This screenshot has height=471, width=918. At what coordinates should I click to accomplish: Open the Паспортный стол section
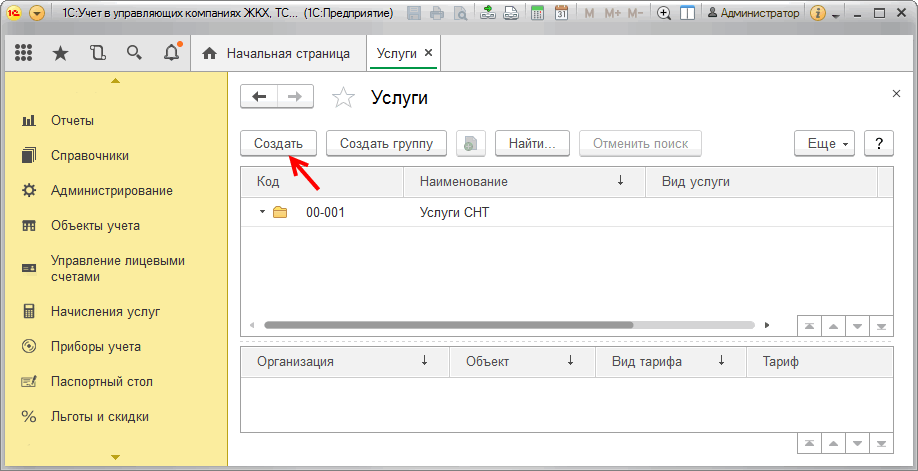101,382
